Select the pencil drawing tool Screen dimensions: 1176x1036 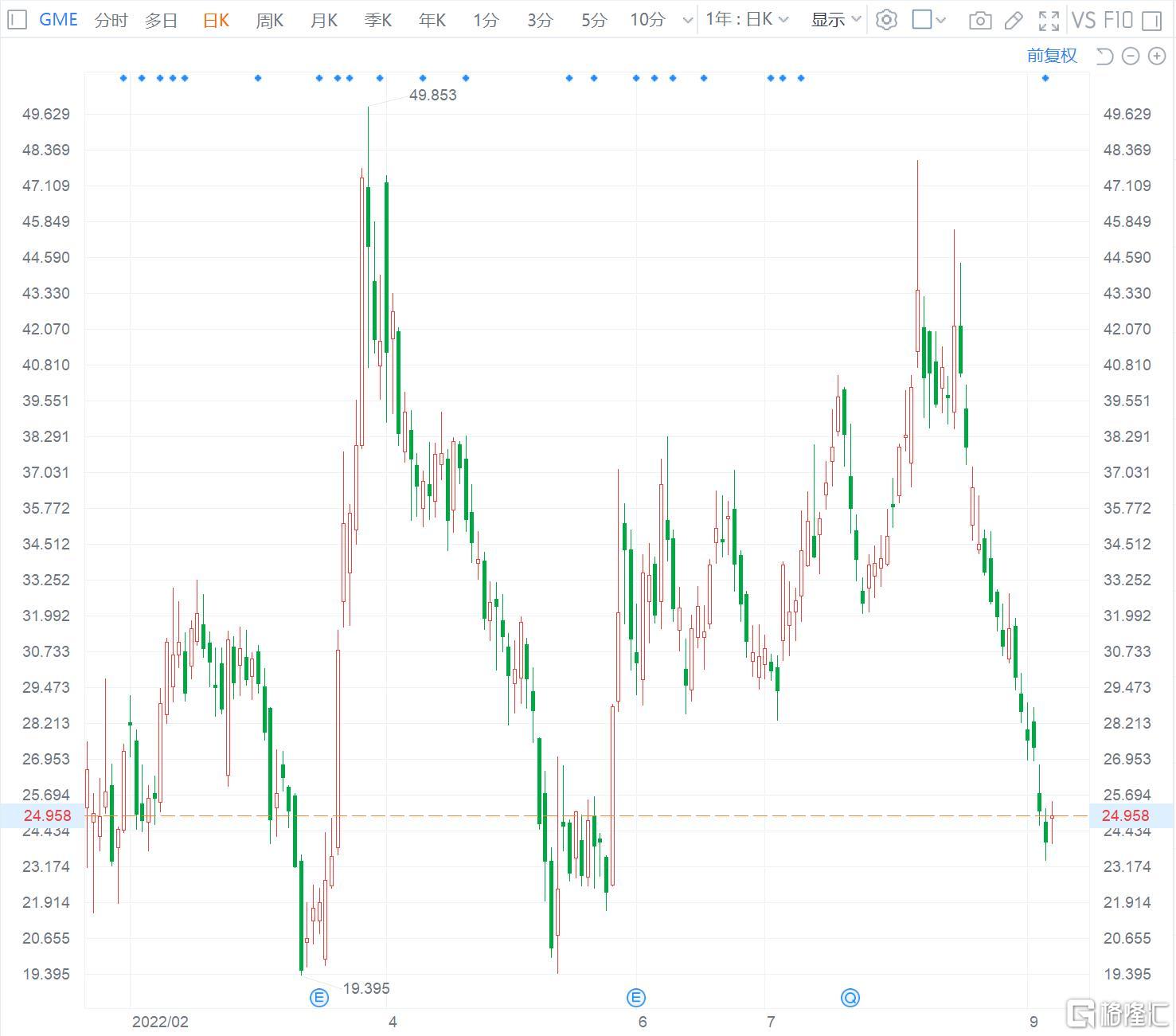tap(1014, 20)
